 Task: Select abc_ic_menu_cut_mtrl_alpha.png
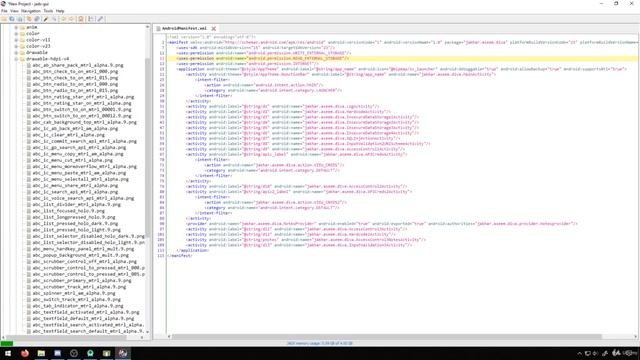pyautogui.click(x=73, y=160)
